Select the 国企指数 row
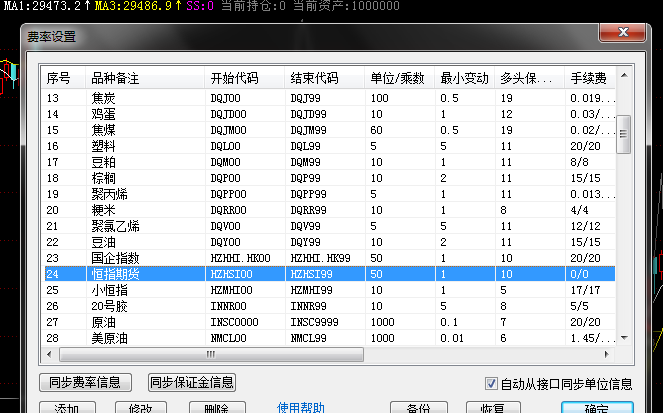 pyautogui.click(x=329, y=258)
